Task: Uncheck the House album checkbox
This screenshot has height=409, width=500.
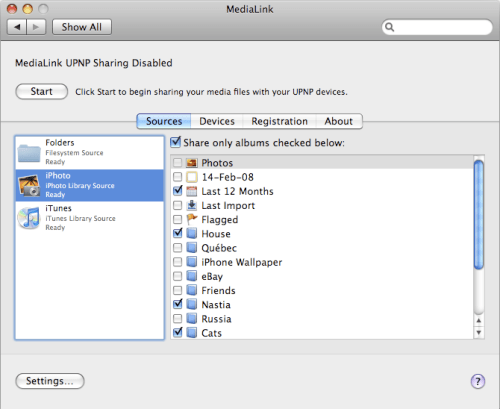Action: click(x=178, y=233)
